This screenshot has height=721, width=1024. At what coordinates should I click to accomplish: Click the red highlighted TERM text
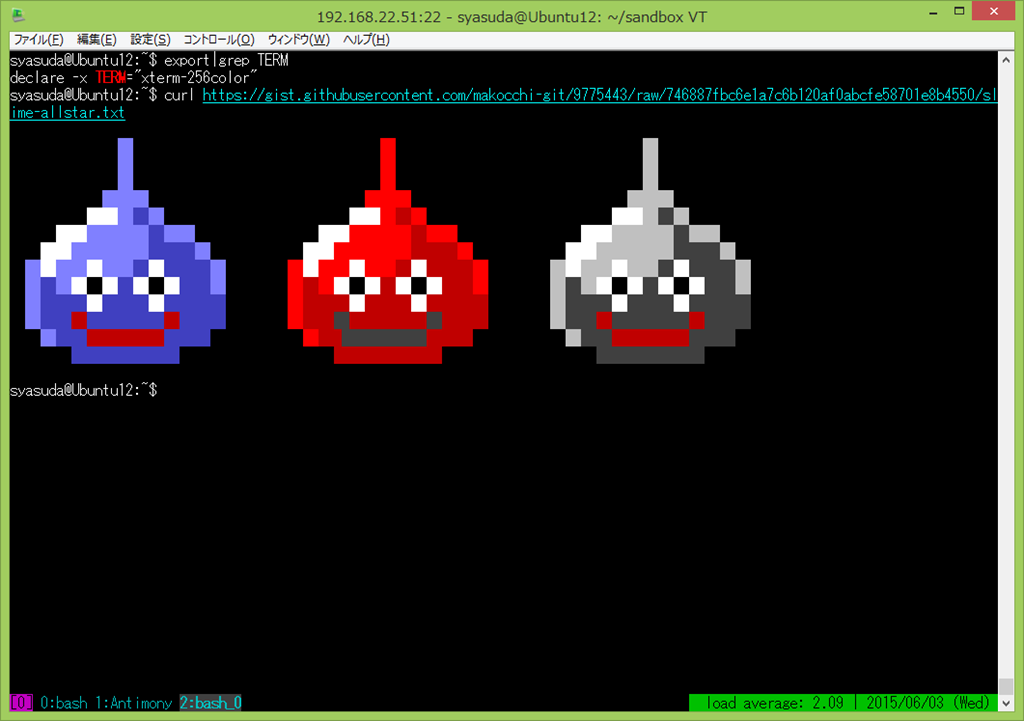[111, 78]
